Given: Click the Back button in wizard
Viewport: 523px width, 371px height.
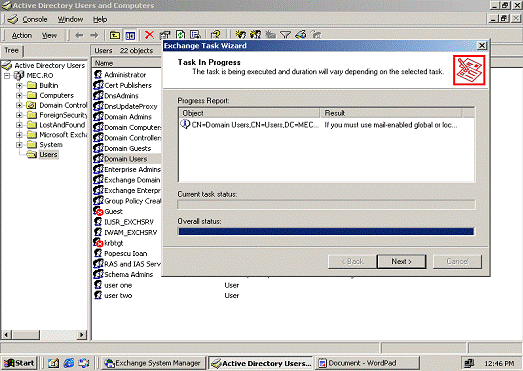Looking at the screenshot, I should click(352, 261).
